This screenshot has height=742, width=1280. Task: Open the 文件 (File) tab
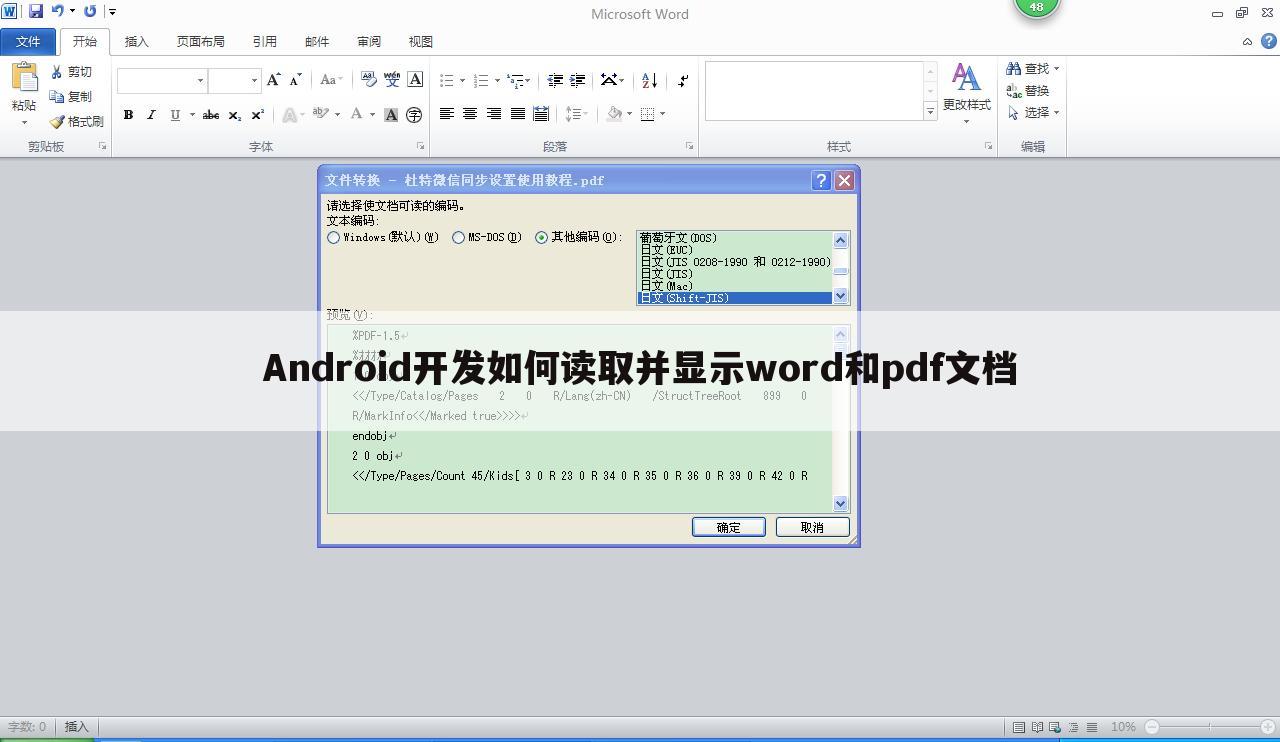(x=28, y=41)
